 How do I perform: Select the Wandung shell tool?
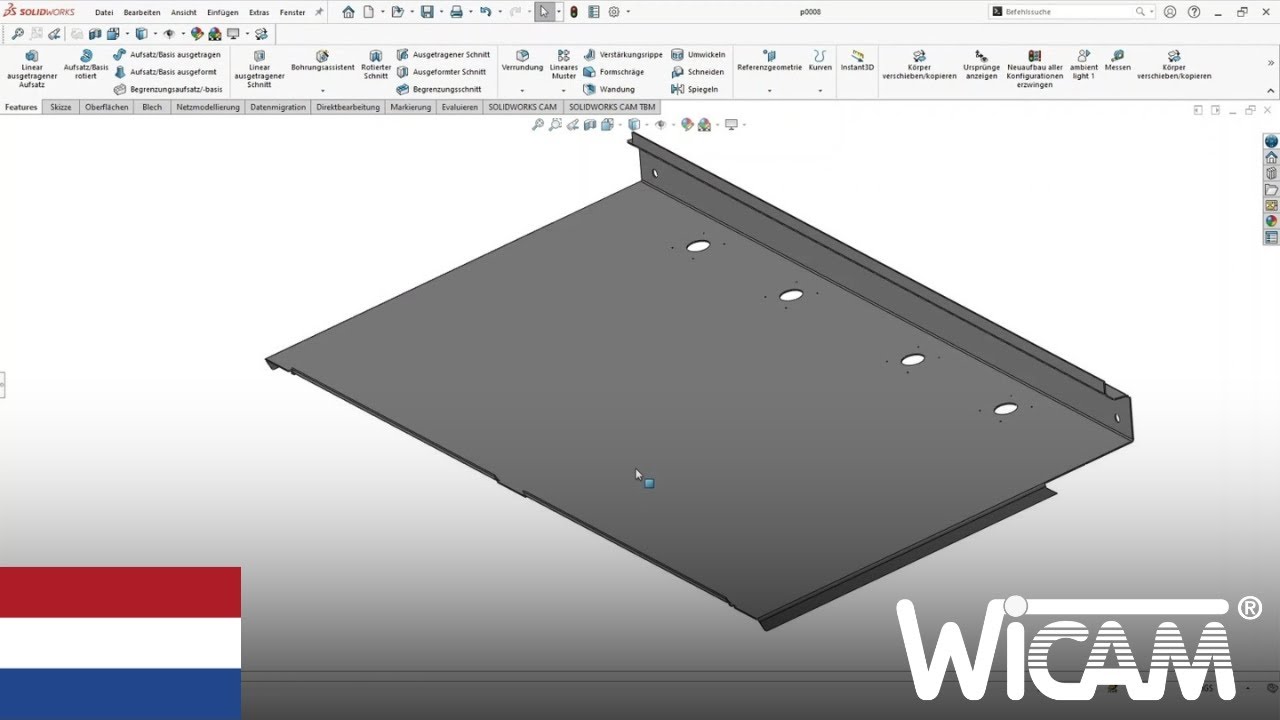tap(609, 89)
